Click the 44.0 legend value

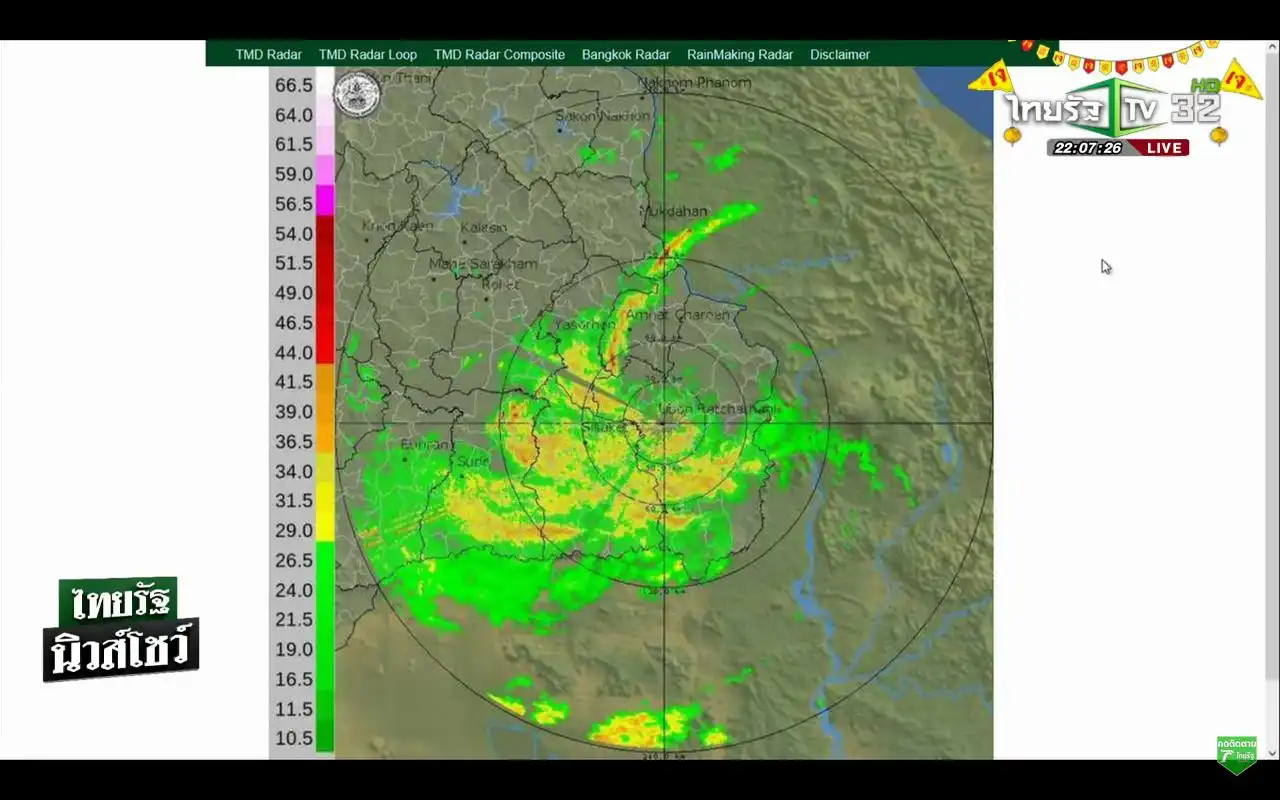[294, 352]
